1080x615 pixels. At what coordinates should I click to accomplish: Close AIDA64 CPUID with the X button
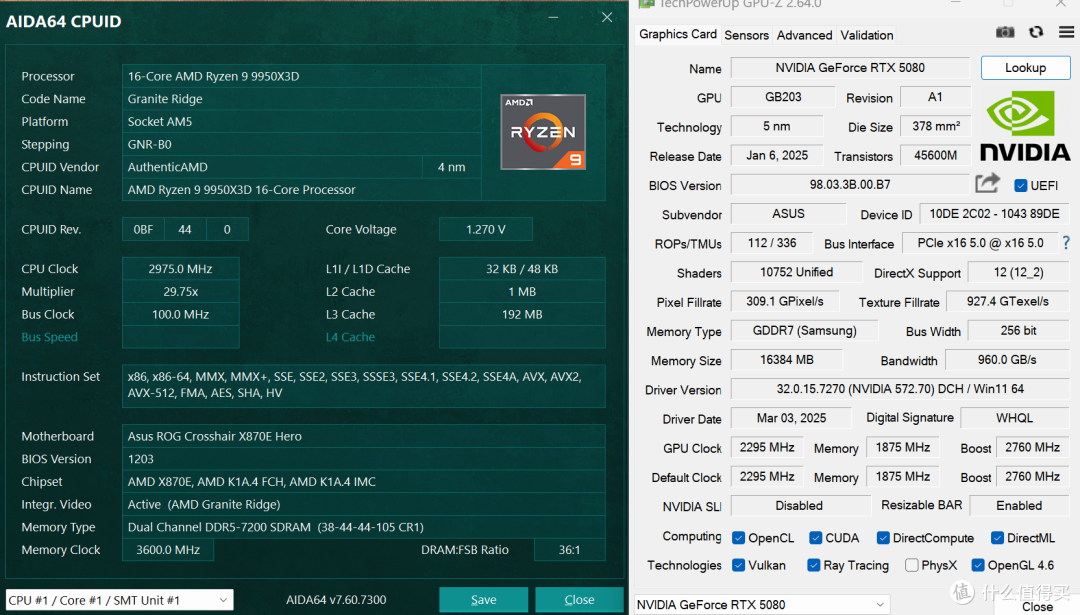coord(607,17)
